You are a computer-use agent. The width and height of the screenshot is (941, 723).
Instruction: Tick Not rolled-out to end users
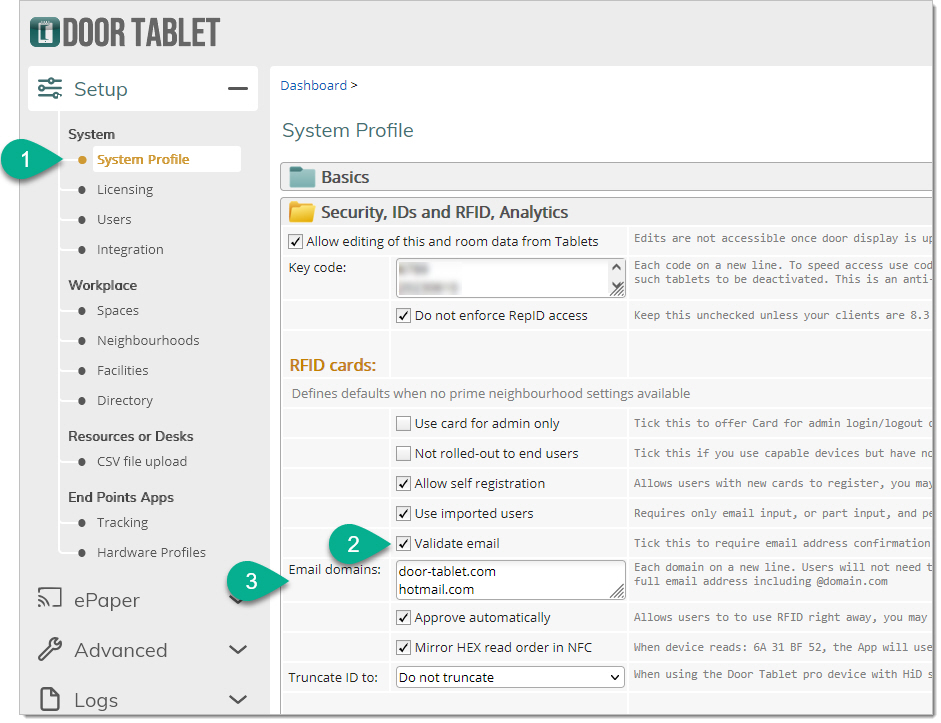(x=404, y=454)
